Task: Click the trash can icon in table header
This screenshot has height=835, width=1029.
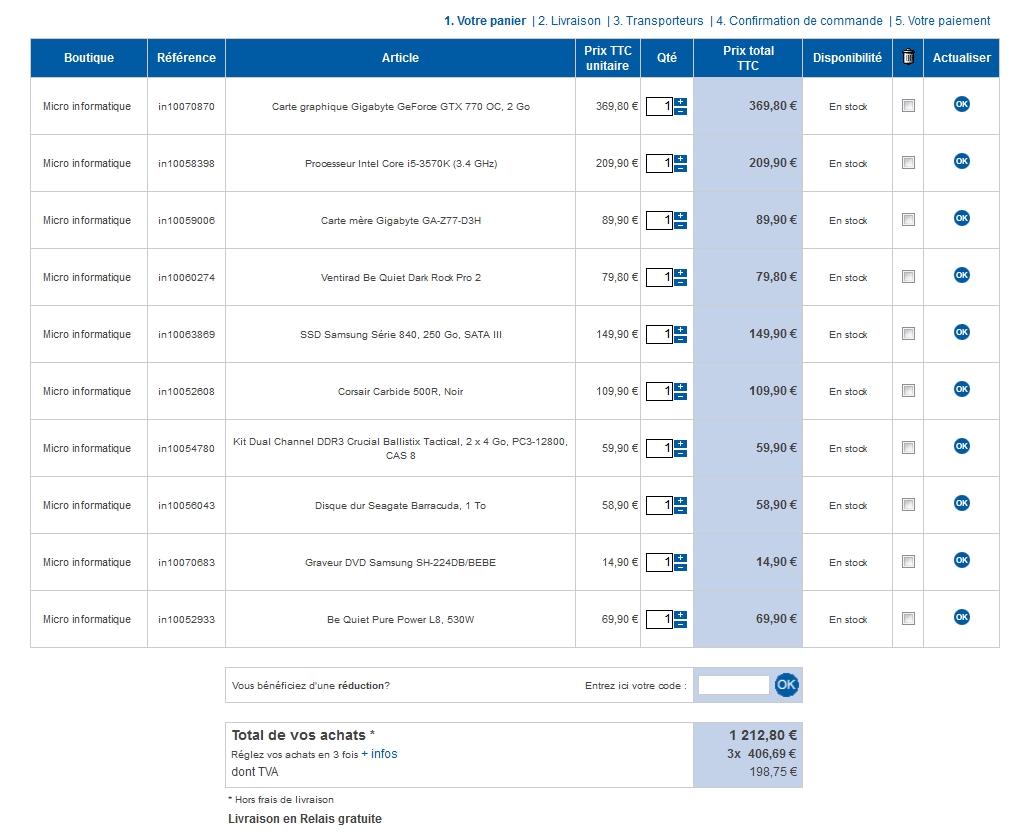Action: 908,57
